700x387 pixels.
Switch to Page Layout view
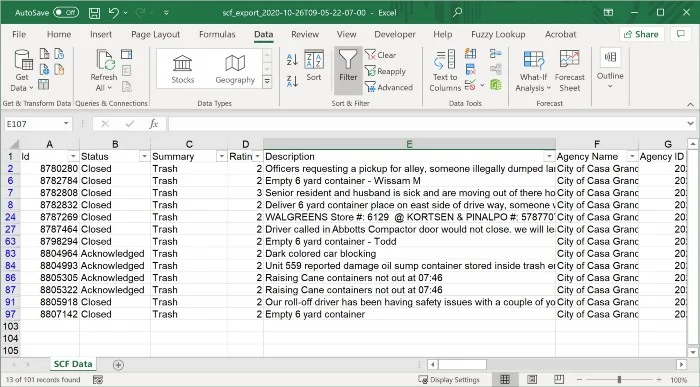click(x=532, y=379)
